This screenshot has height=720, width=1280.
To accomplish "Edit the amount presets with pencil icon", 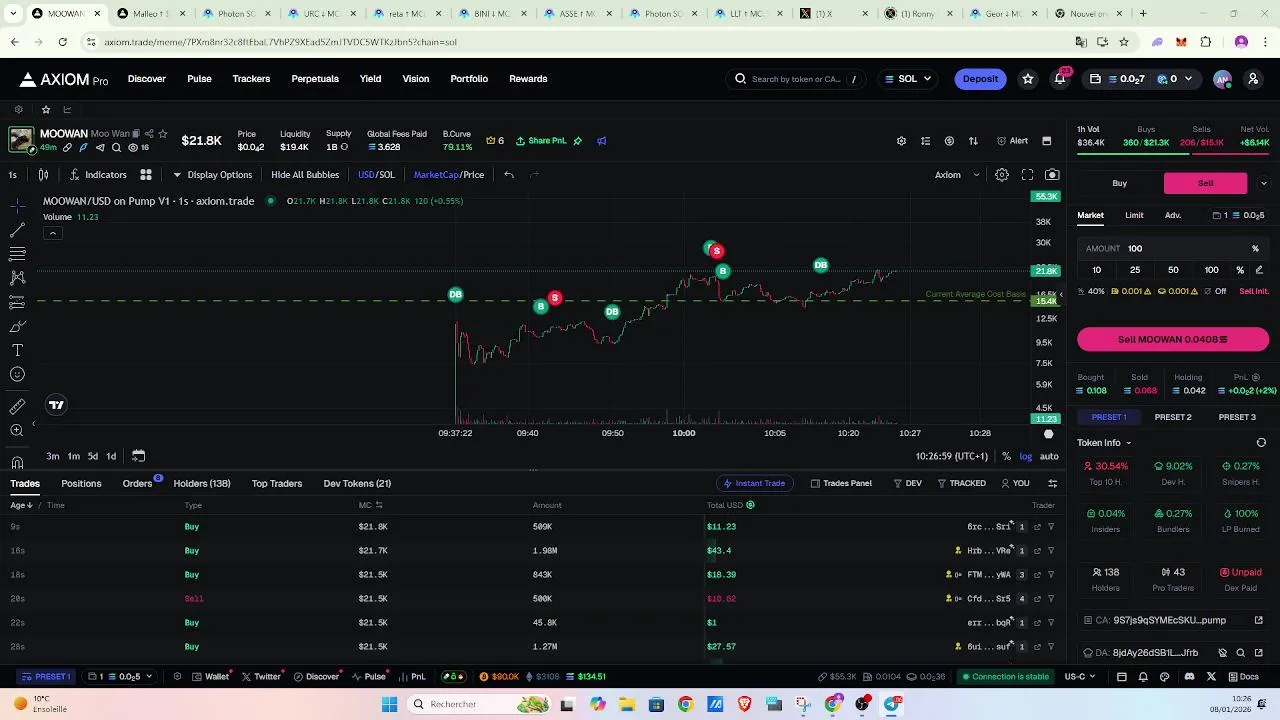I will (1259, 270).
